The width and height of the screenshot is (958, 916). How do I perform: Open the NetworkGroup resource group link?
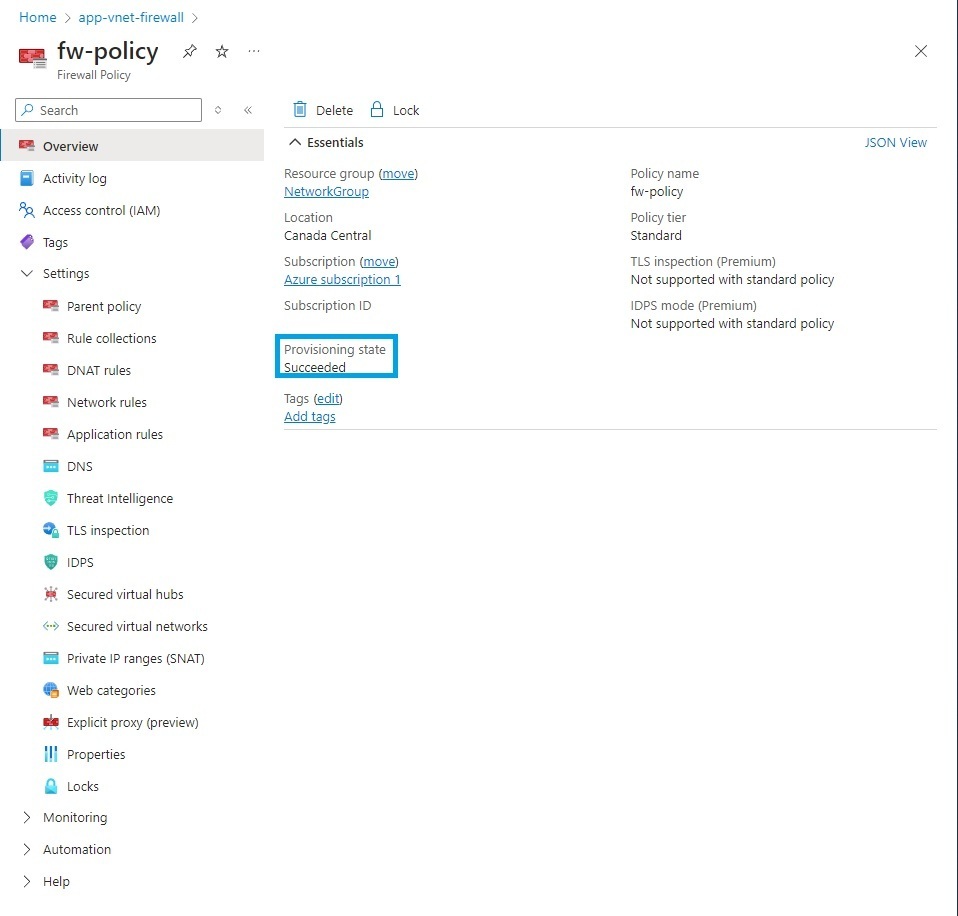326,191
